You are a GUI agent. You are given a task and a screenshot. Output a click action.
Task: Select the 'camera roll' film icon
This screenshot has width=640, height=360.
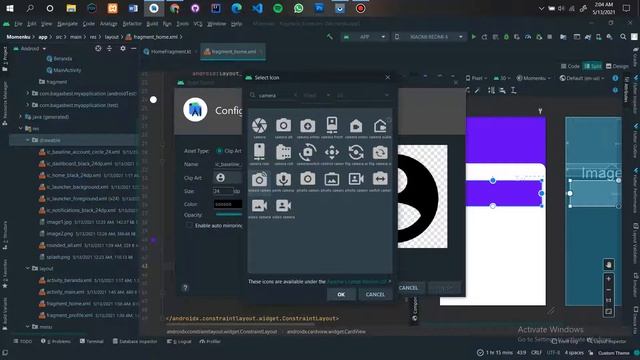[x=283, y=152]
